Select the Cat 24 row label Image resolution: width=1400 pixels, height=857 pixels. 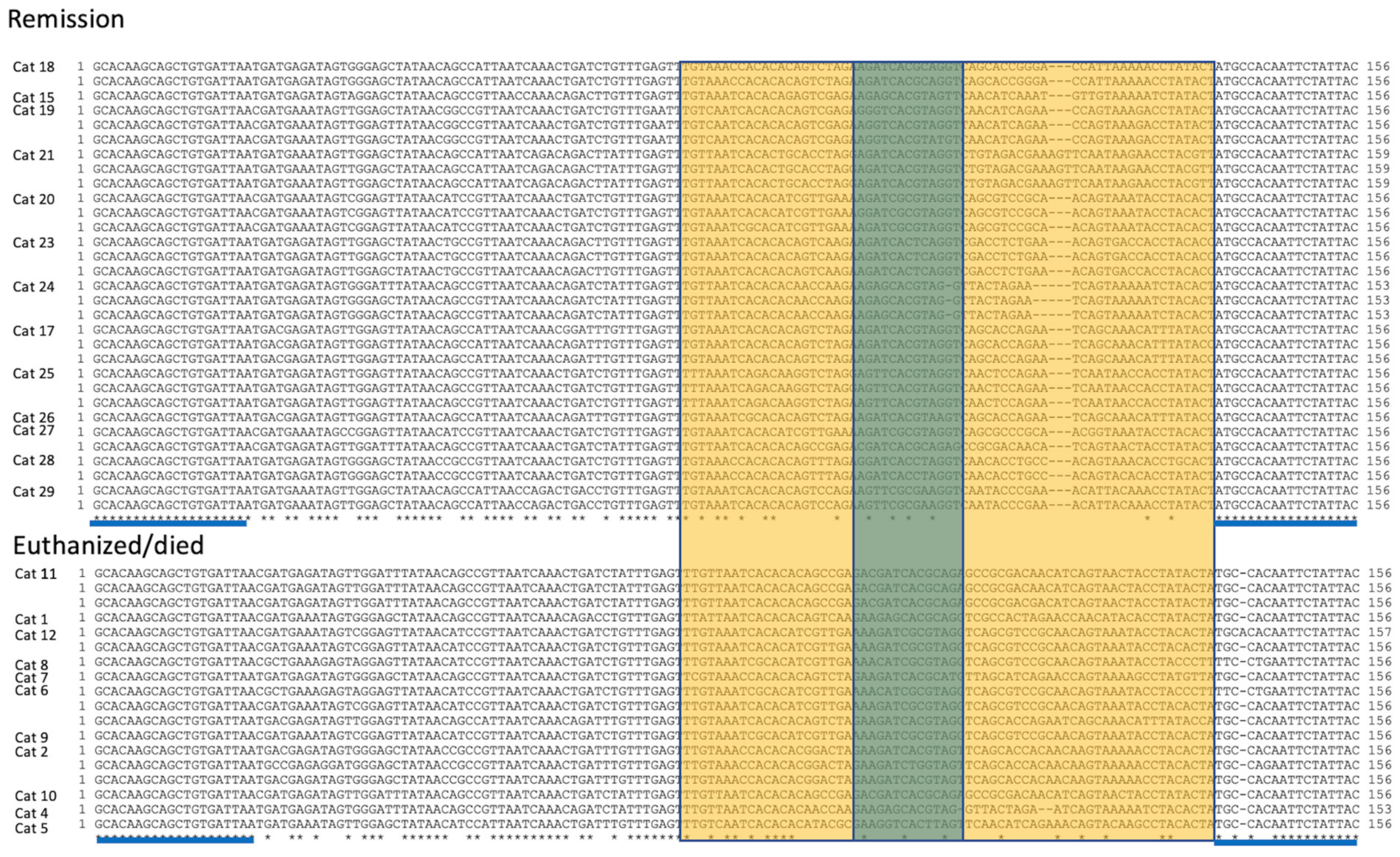pos(34,287)
